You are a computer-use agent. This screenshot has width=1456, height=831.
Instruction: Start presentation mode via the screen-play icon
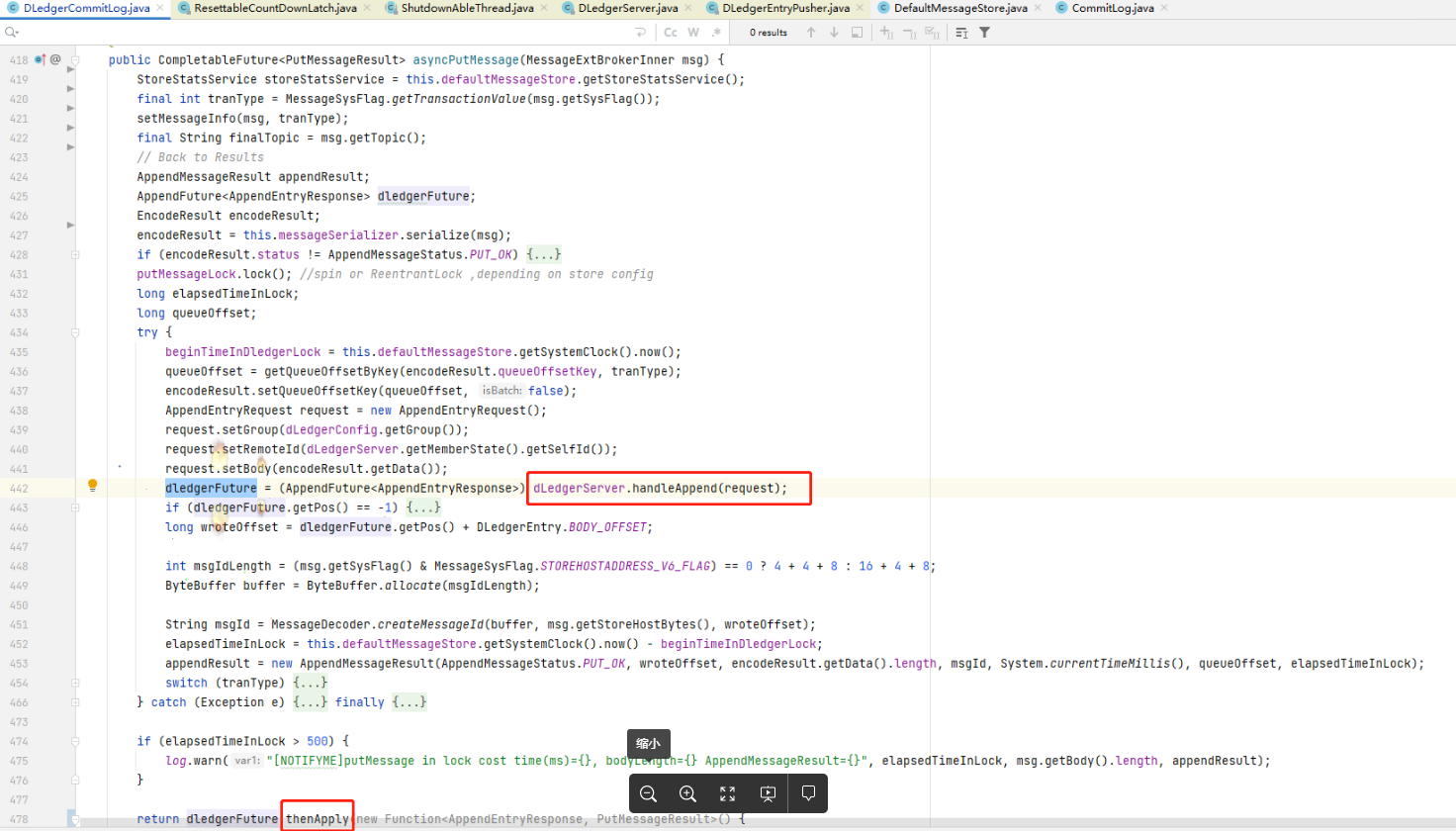click(769, 793)
